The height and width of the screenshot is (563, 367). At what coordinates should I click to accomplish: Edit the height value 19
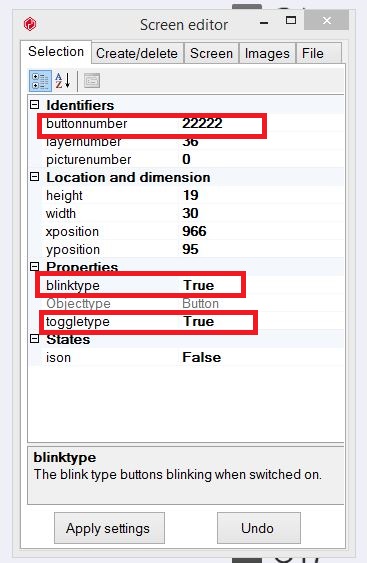190,195
